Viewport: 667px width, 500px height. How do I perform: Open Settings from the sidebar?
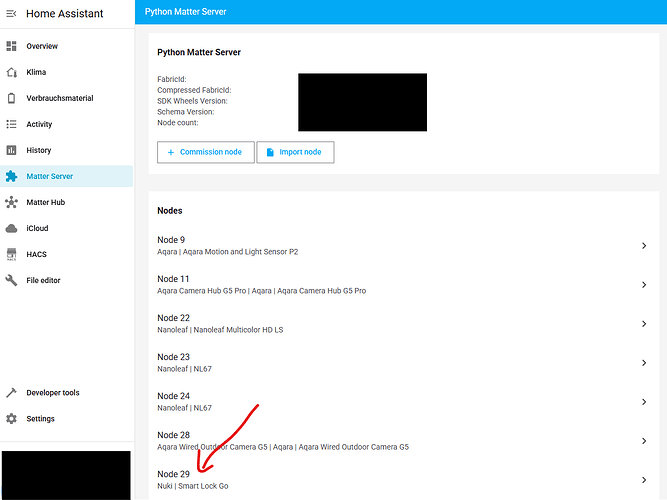(40, 419)
